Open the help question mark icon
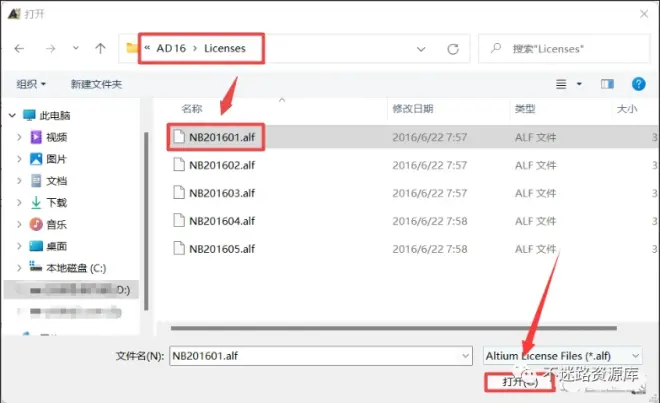 636,84
